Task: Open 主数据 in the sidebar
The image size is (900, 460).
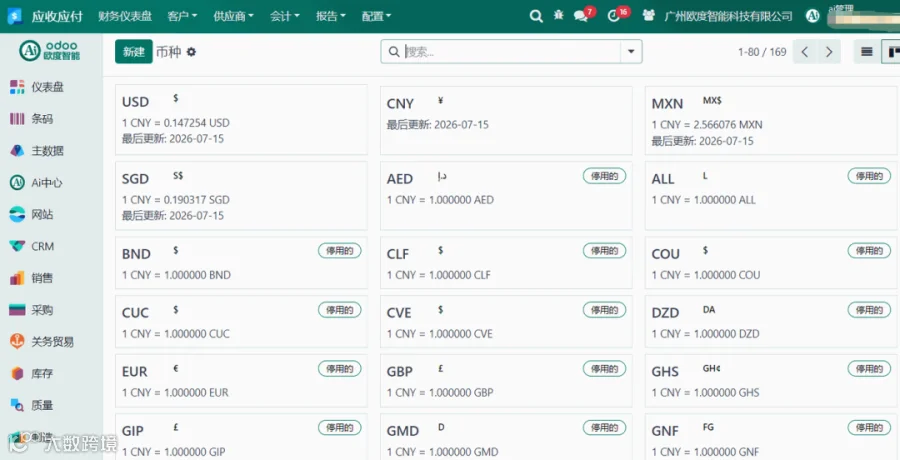Action: pos(37,151)
